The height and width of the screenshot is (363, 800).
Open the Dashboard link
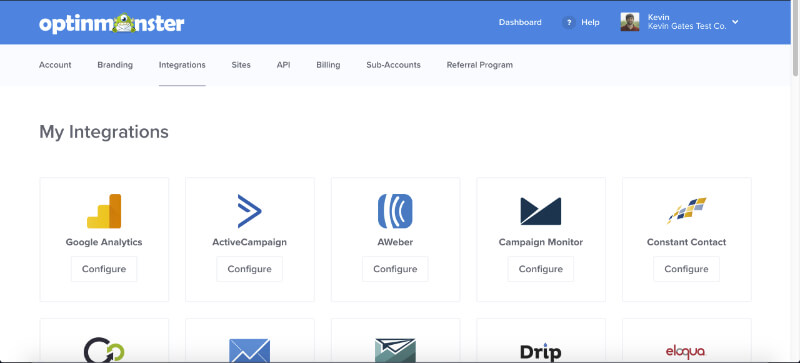coord(520,22)
